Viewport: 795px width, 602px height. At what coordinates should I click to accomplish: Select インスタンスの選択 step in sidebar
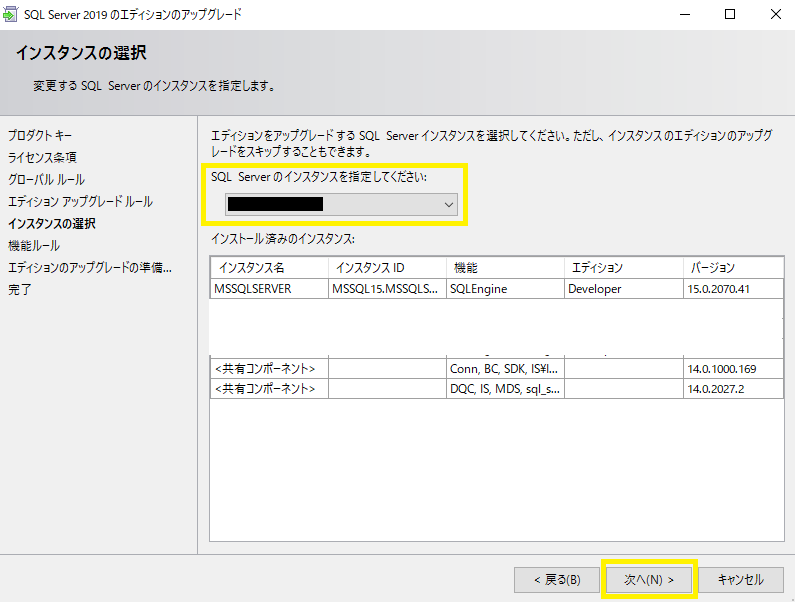(52, 224)
